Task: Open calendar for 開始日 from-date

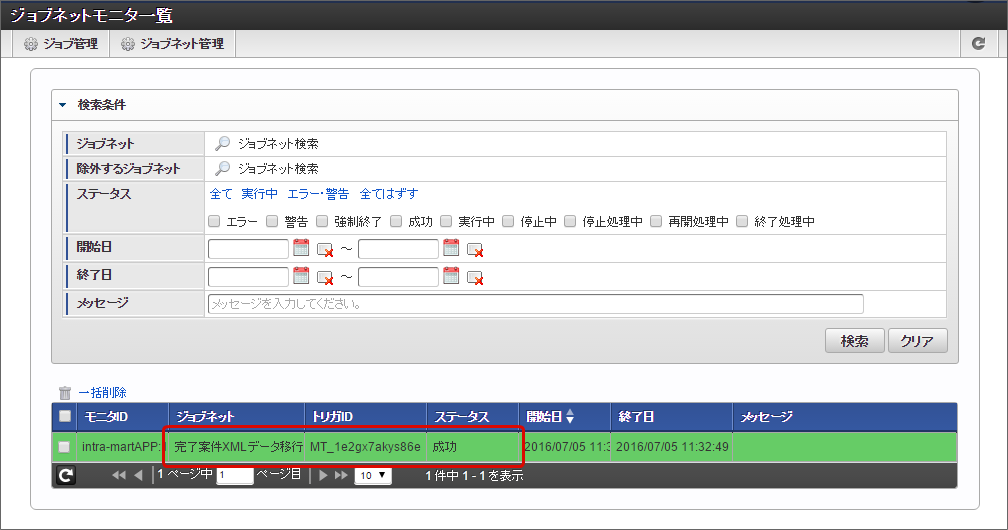Action: [301, 248]
